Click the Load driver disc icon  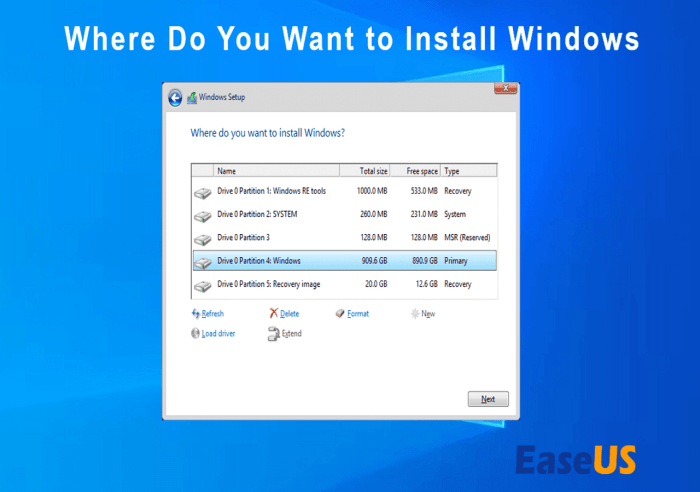195,333
